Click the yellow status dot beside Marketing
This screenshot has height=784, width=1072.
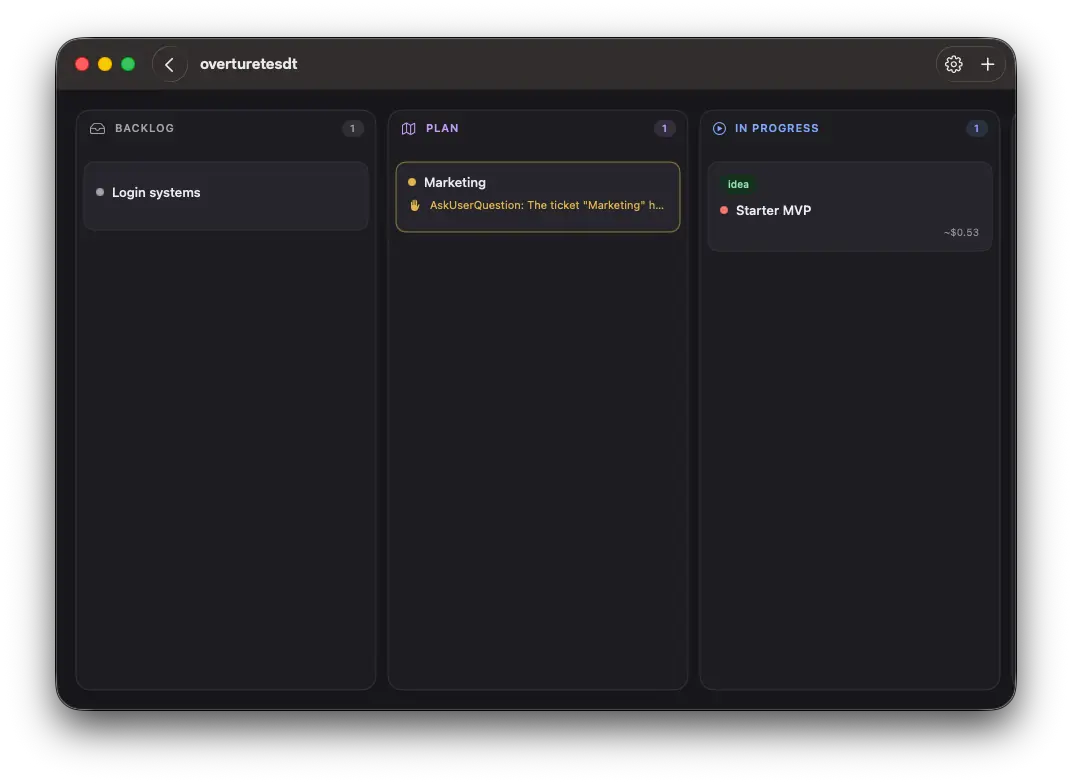pos(412,182)
